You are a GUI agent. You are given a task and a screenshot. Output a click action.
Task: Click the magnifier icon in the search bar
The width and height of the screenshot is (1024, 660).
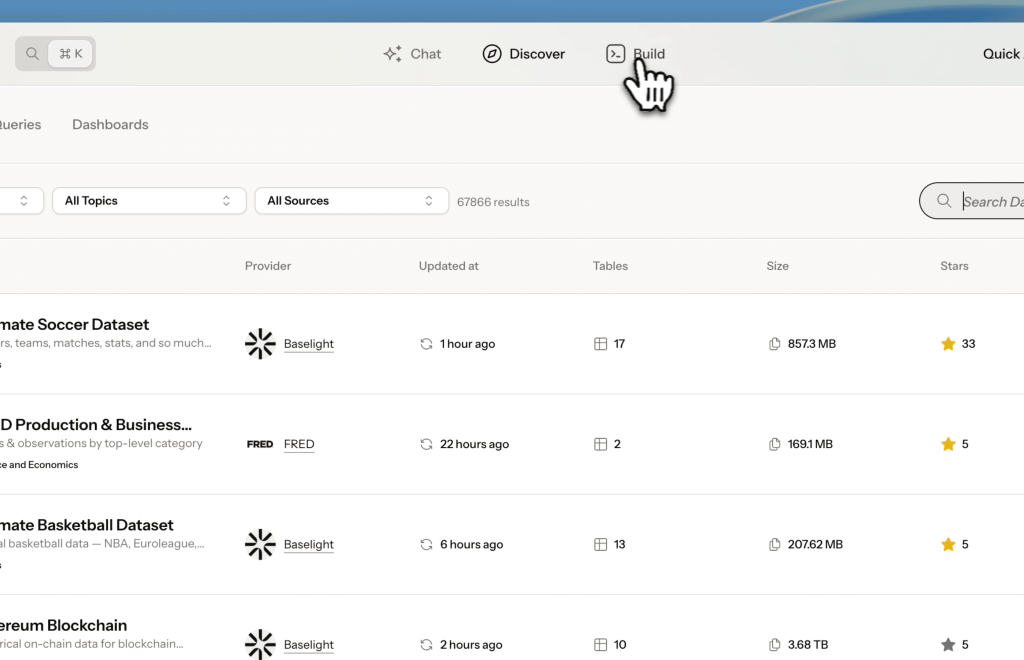944,201
